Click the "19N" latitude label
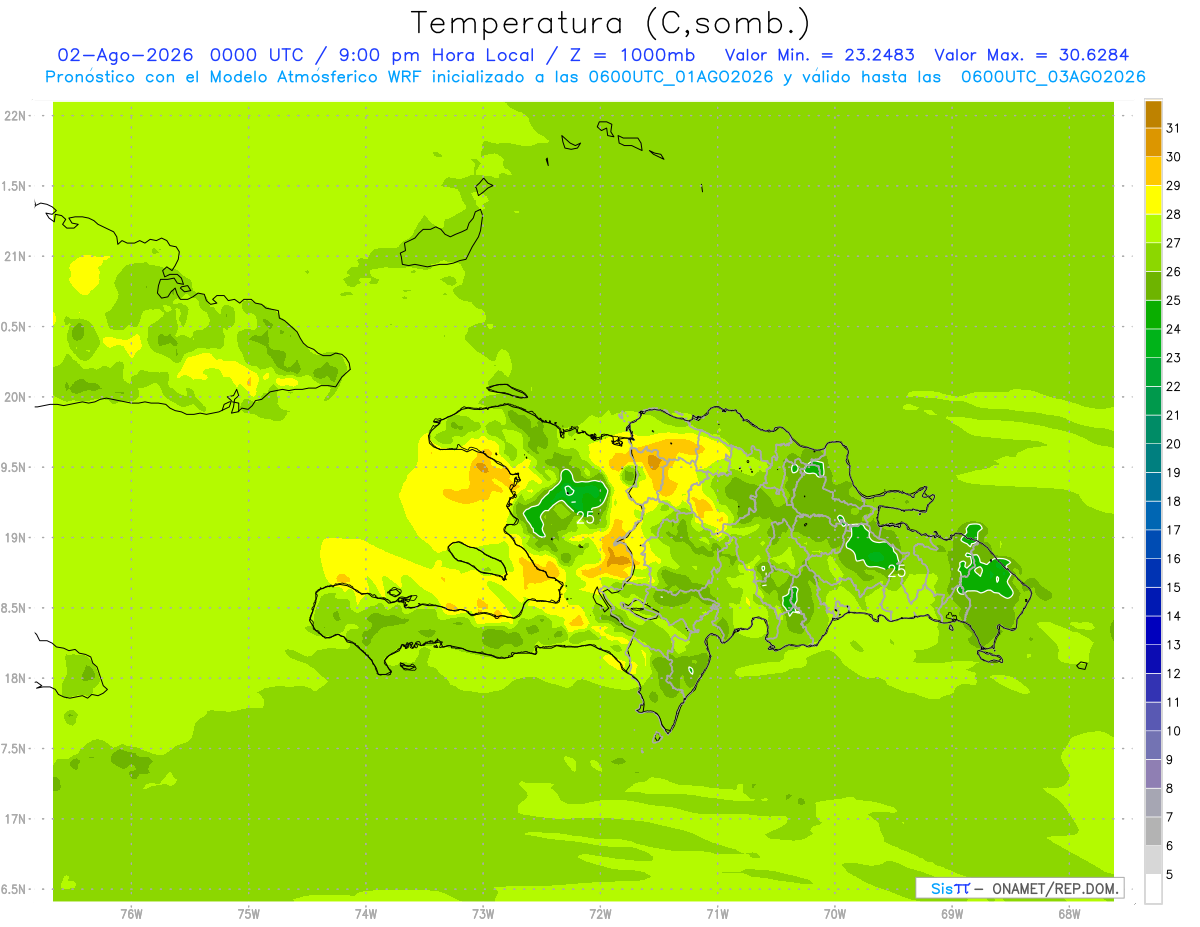 click(x=16, y=537)
